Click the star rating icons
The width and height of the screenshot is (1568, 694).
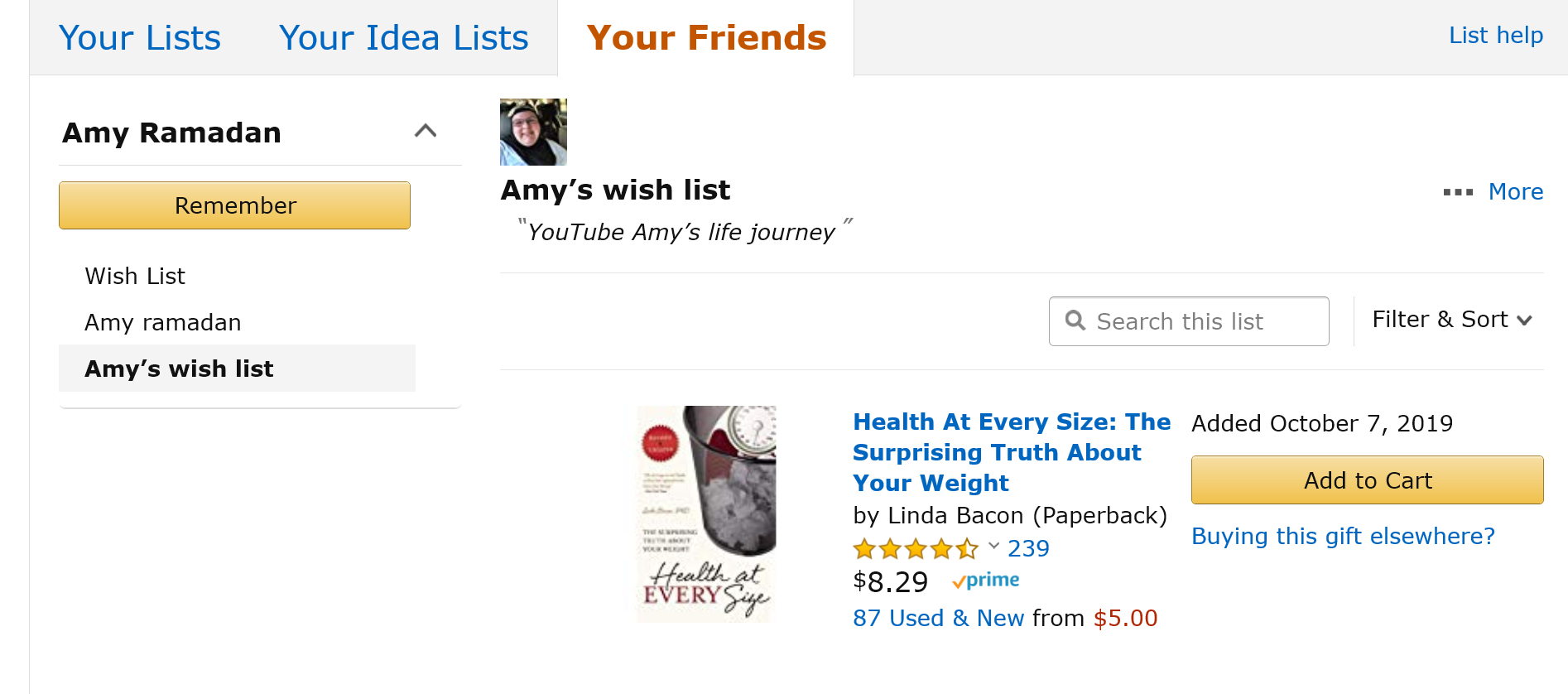[916, 548]
